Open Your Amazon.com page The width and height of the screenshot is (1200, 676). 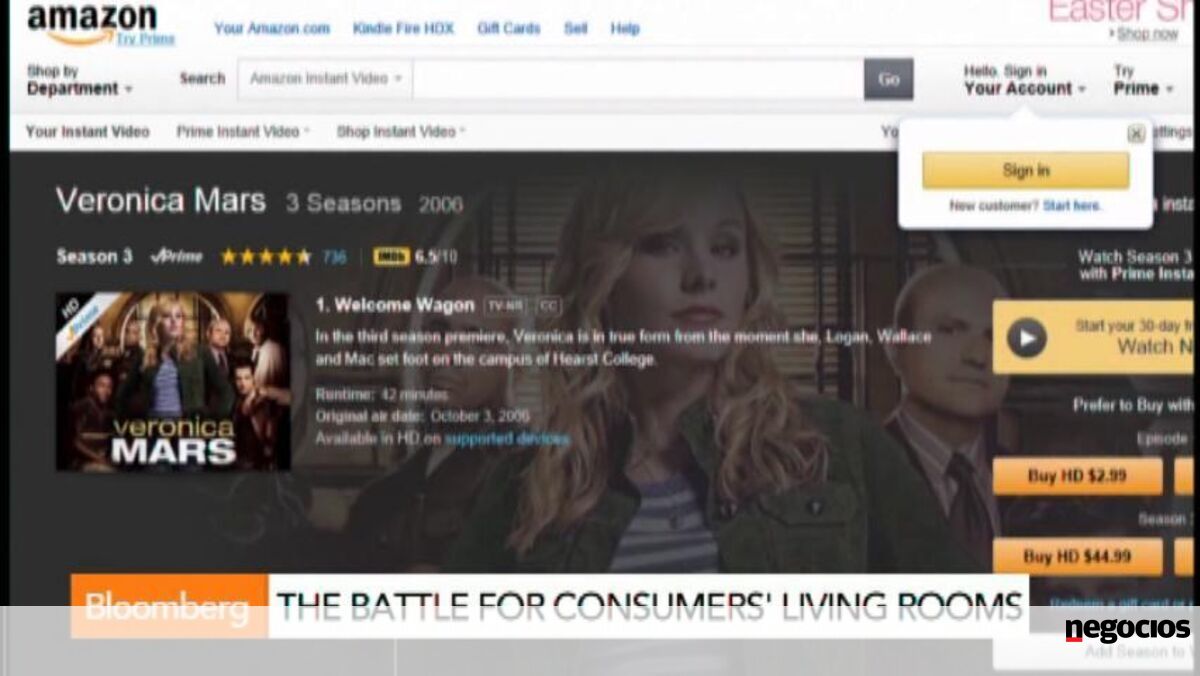272,29
